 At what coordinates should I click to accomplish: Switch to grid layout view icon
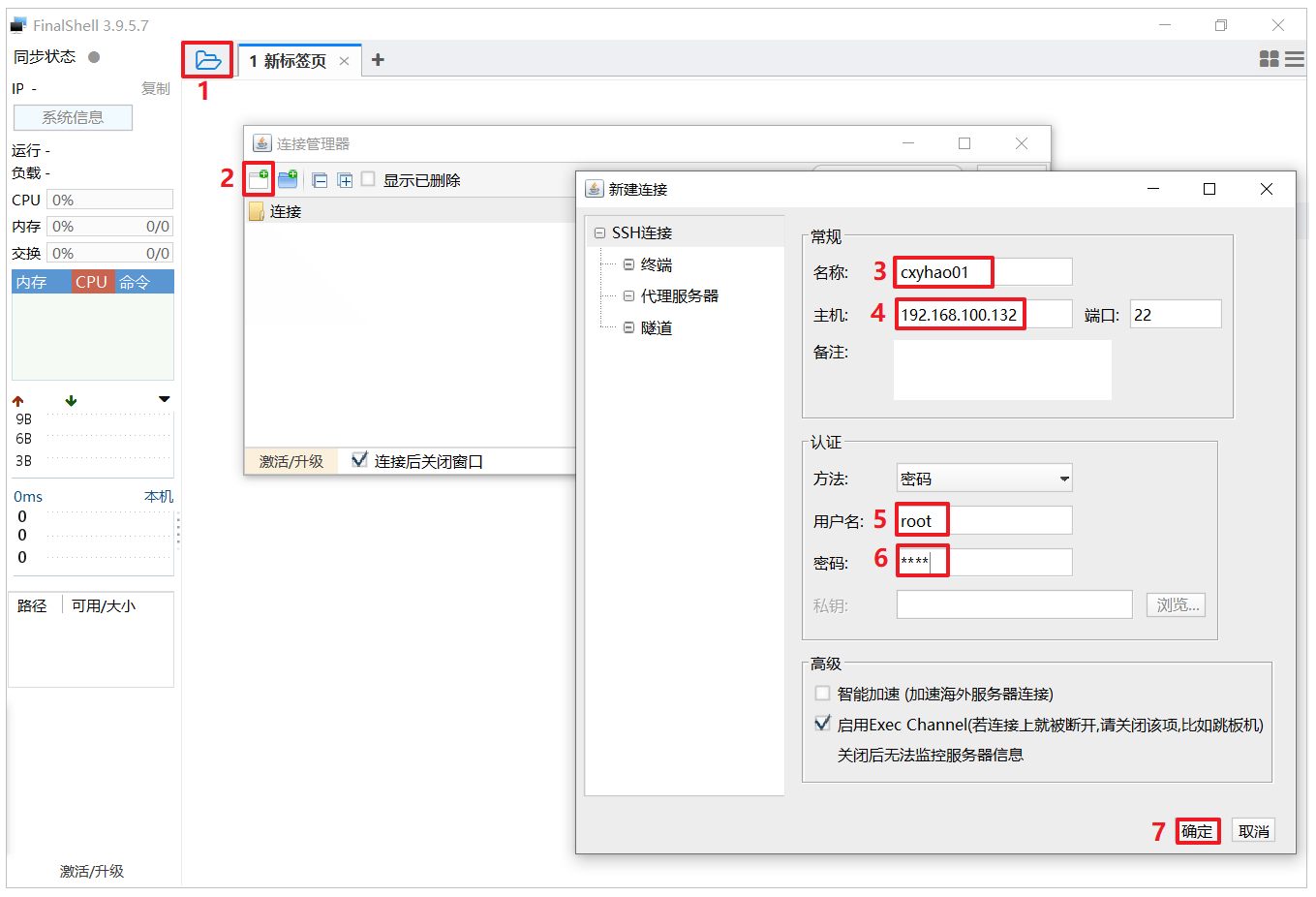[1269, 59]
